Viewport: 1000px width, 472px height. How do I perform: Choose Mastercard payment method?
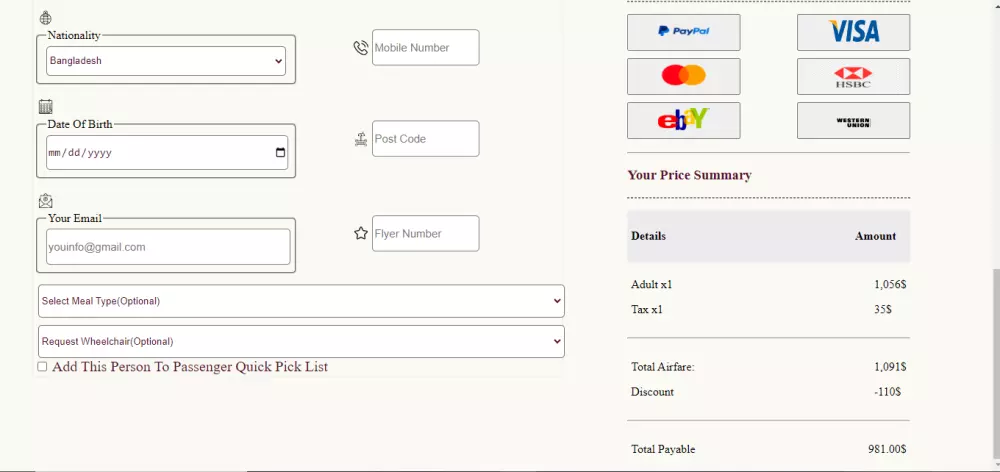(684, 76)
